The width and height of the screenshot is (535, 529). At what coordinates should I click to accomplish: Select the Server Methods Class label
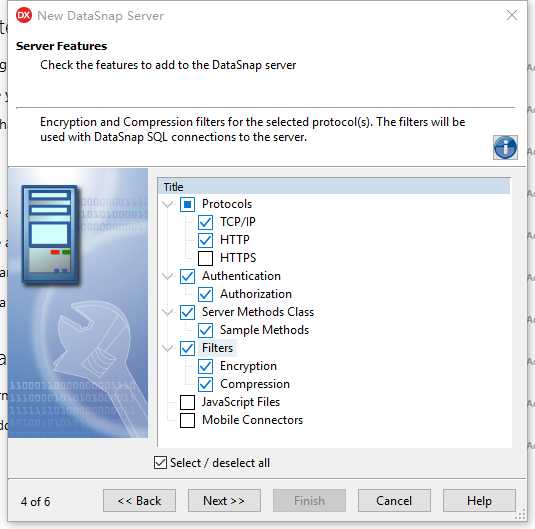point(258,312)
